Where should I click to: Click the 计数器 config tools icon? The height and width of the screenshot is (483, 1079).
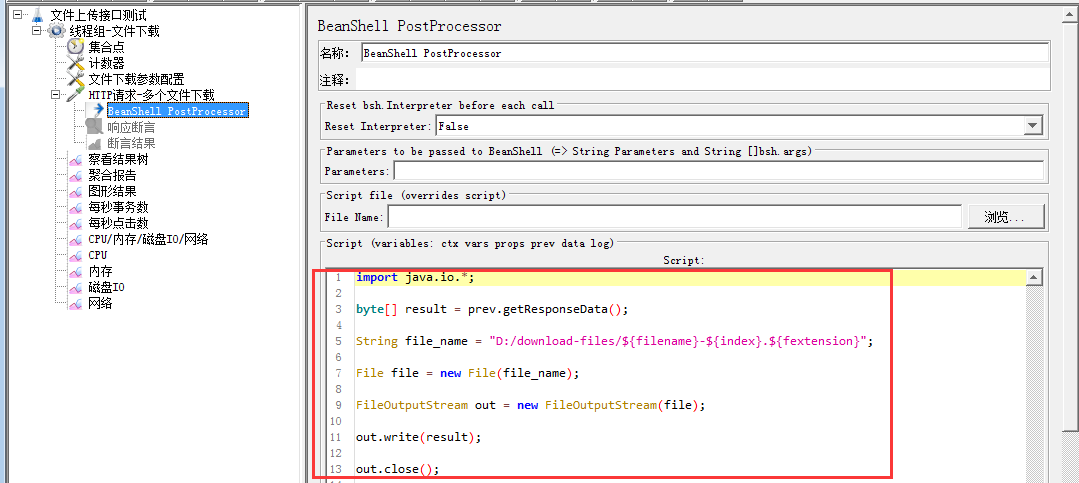[76, 63]
